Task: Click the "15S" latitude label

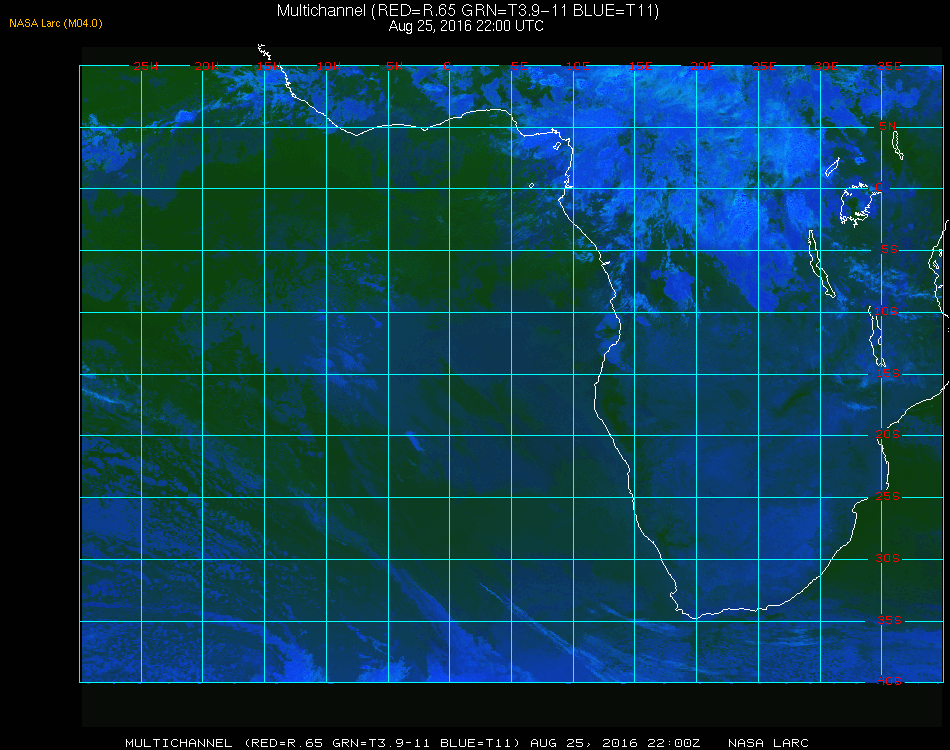Action: coord(888,373)
